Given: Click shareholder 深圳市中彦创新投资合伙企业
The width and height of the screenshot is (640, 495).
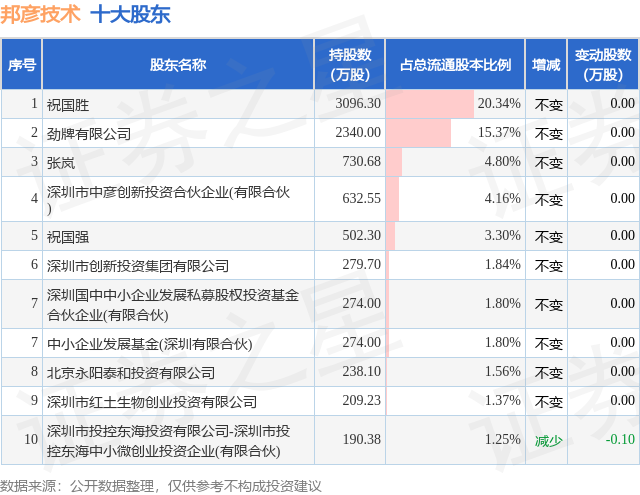Looking at the screenshot, I should click(168, 200).
